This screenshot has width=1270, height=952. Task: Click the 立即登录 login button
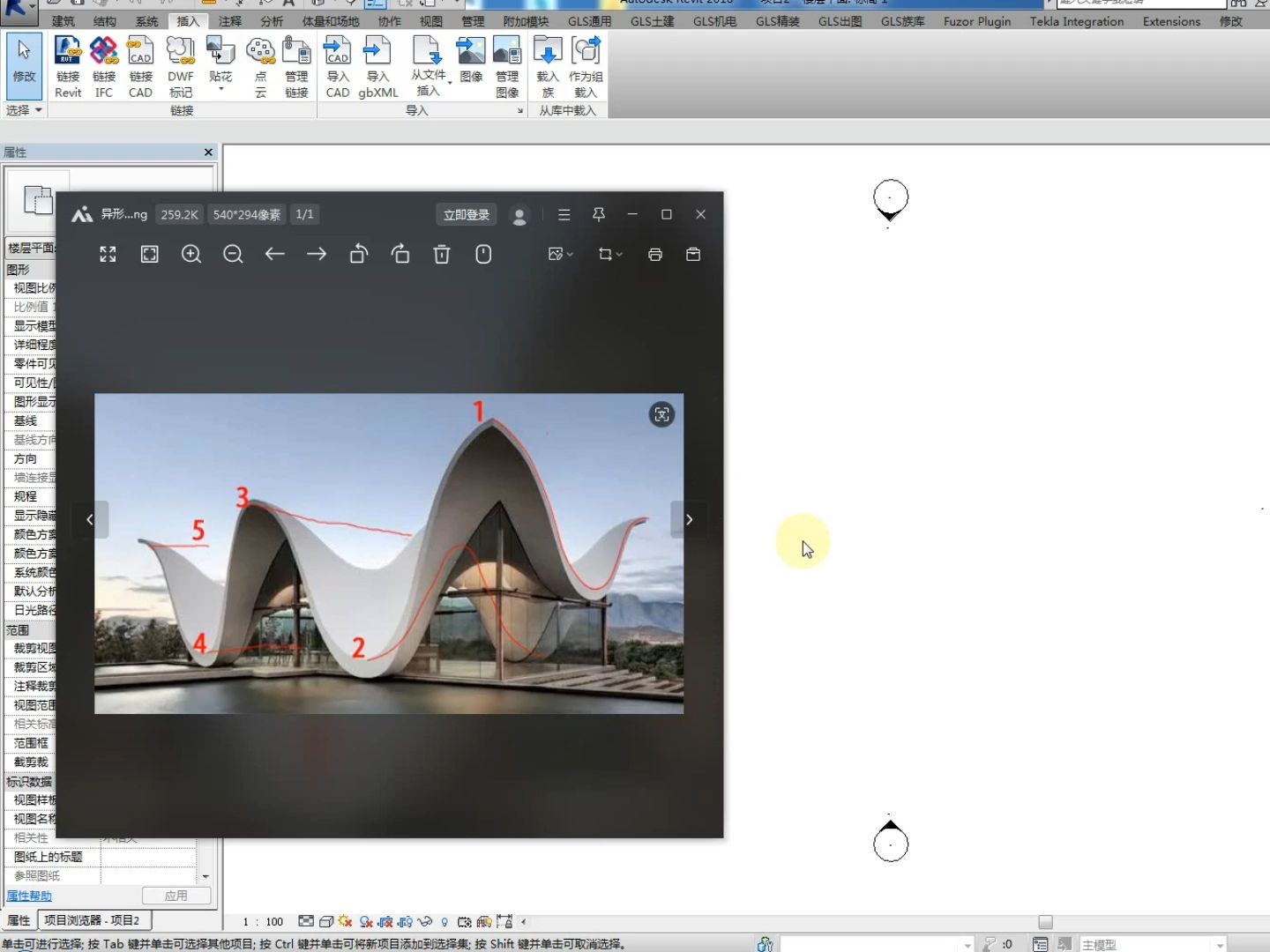466,215
